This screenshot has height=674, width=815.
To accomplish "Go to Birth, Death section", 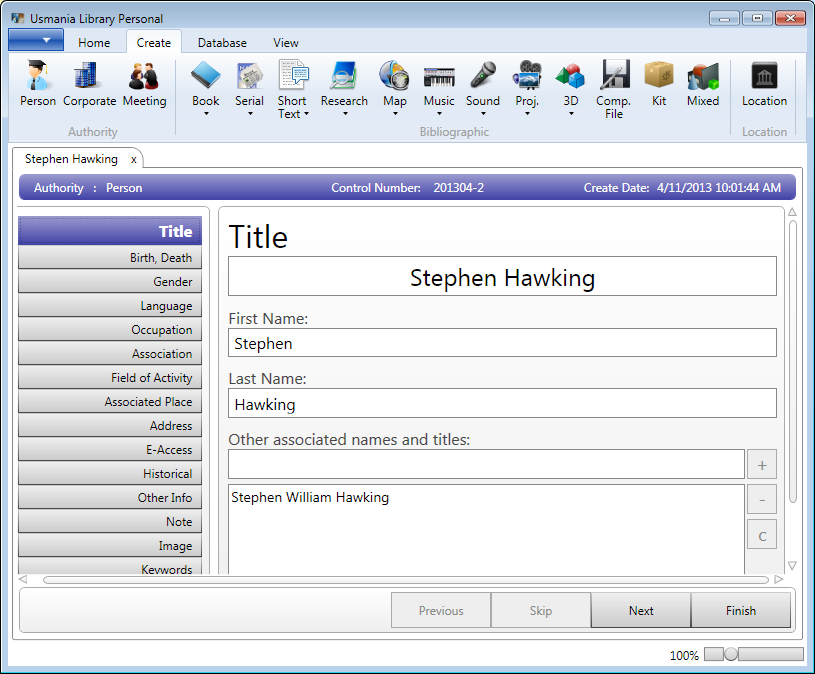I will (110, 257).
